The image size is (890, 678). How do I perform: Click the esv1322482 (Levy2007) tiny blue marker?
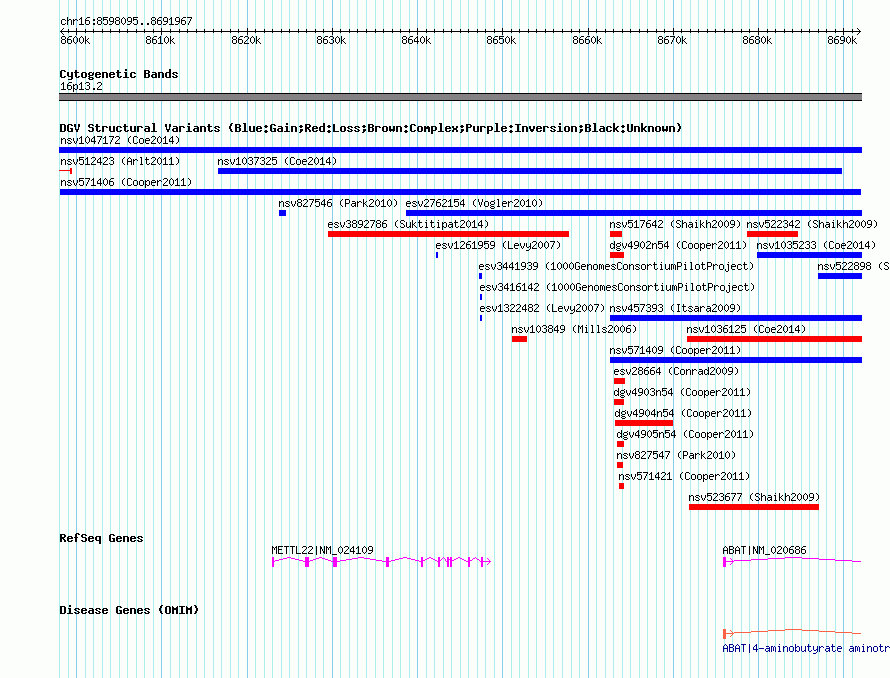click(x=481, y=318)
